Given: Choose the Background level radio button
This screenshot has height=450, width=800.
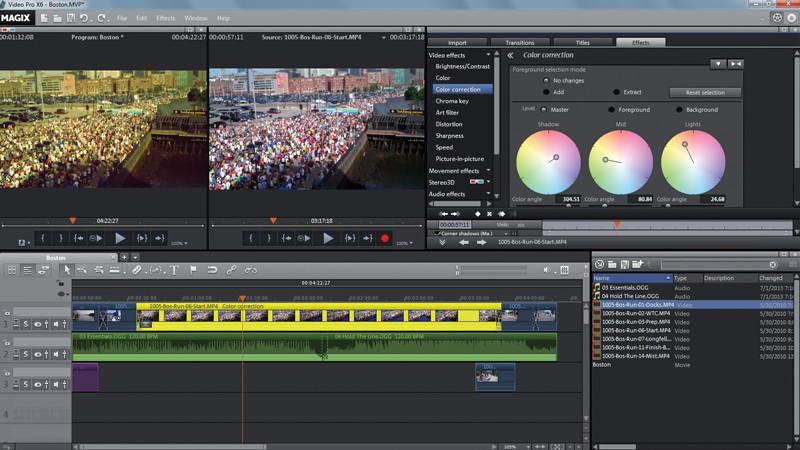Looking at the screenshot, I should (x=679, y=109).
